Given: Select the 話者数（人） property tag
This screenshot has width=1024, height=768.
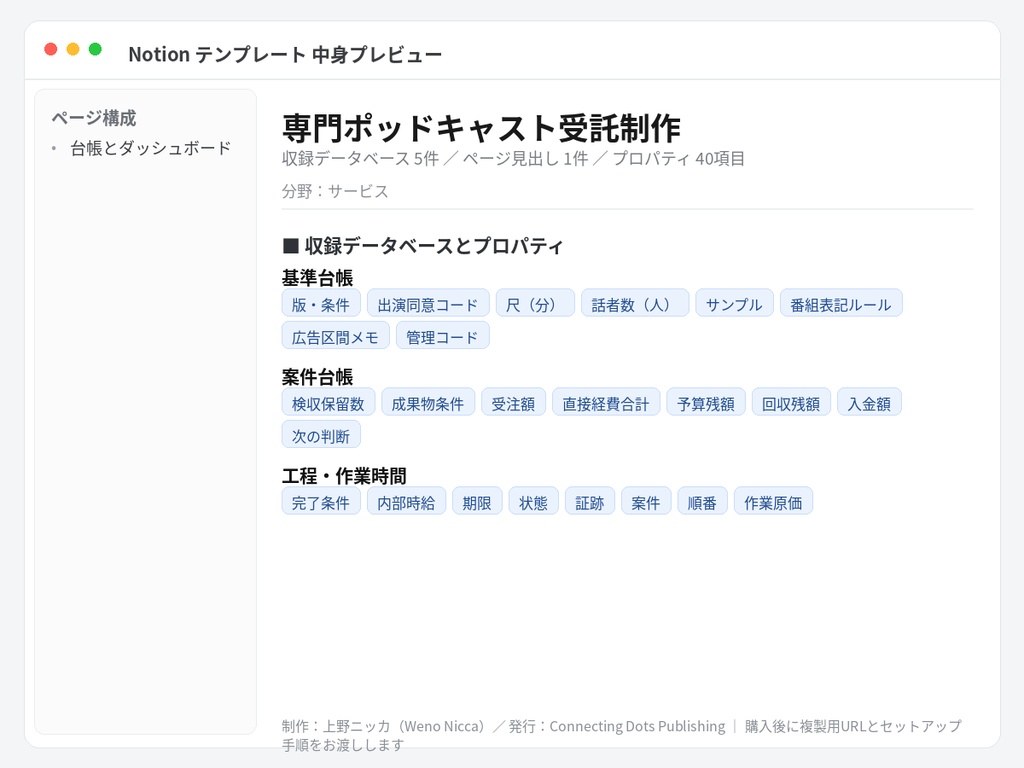Looking at the screenshot, I should pyautogui.click(x=635, y=303).
